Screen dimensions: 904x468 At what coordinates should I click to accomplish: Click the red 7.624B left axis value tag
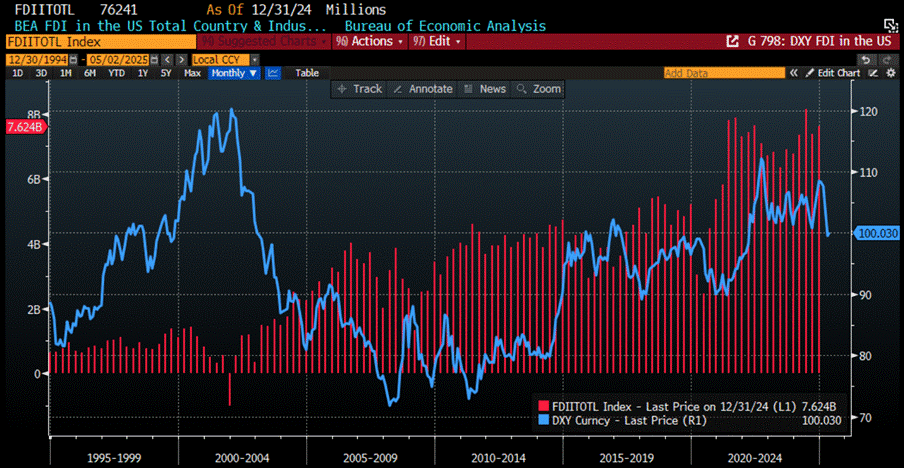click(x=24, y=127)
